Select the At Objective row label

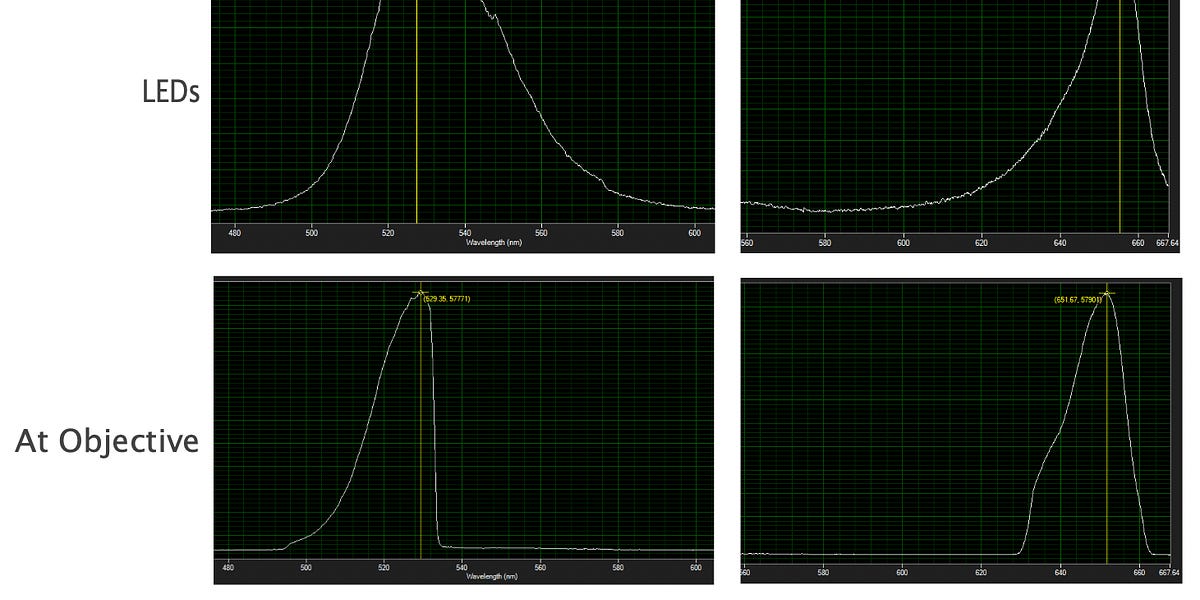(107, 440)
